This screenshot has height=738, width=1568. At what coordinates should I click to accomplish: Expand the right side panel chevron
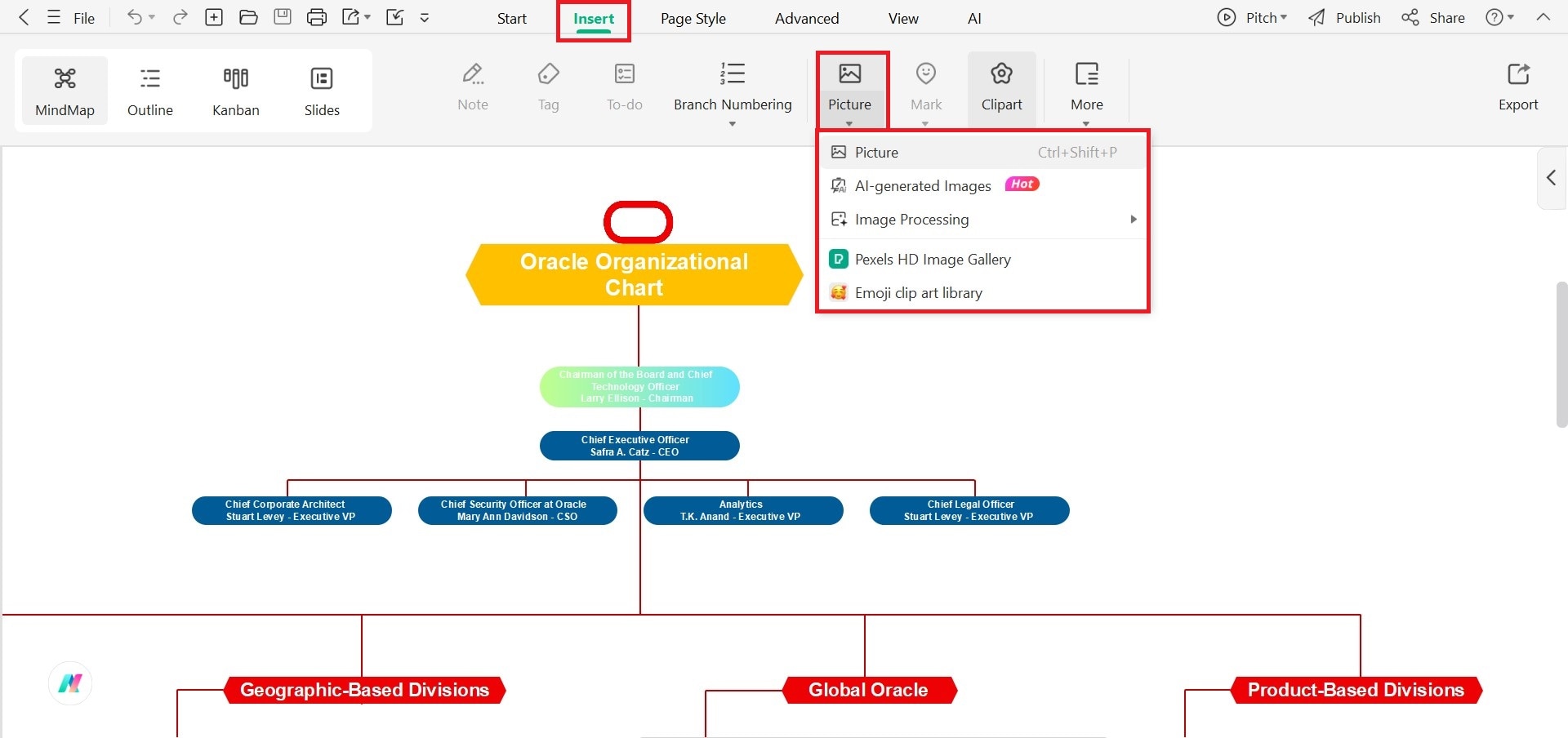1551,178
